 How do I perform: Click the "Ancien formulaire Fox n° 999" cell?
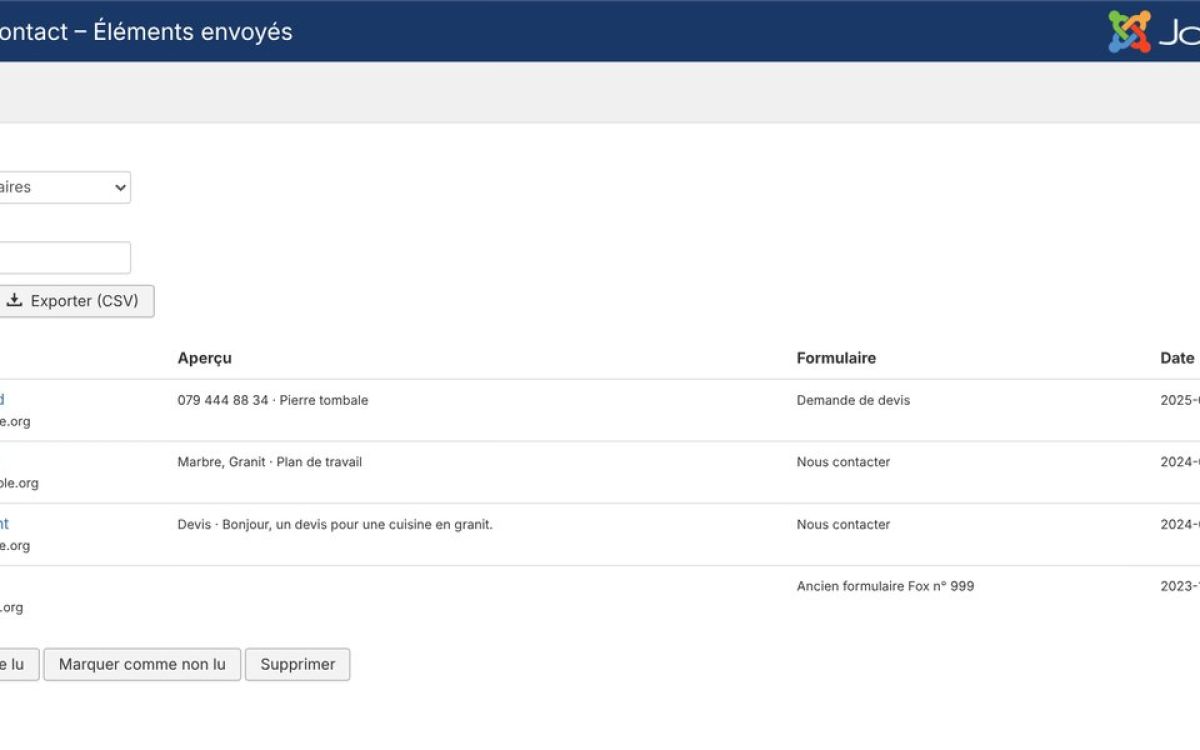point(885,586)
